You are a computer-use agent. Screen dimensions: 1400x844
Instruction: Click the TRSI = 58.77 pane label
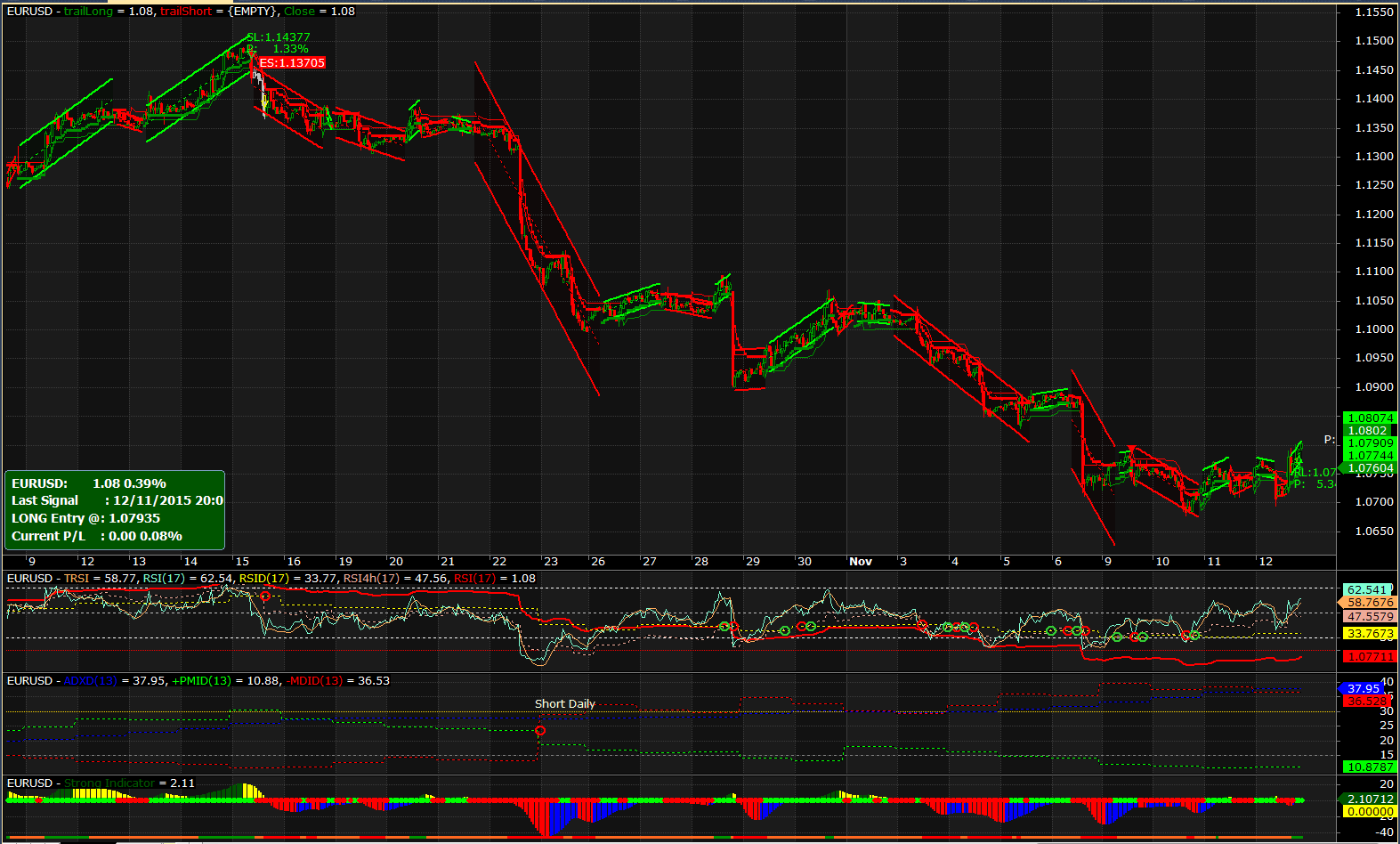(x=101, y=579)
